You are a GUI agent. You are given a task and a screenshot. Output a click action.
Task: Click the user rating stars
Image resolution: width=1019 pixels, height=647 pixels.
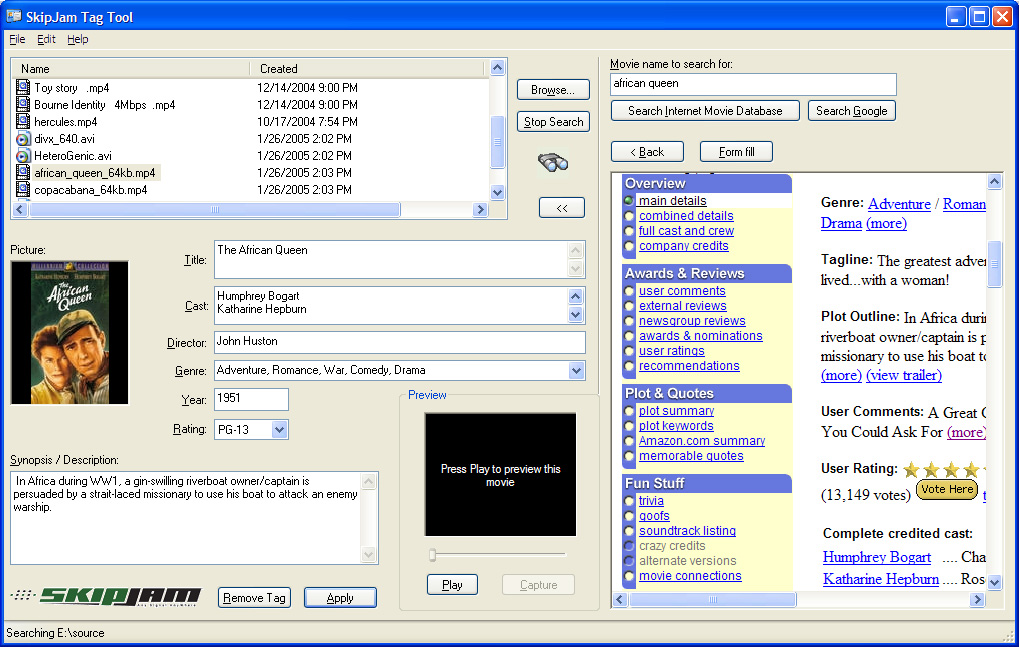944,469
